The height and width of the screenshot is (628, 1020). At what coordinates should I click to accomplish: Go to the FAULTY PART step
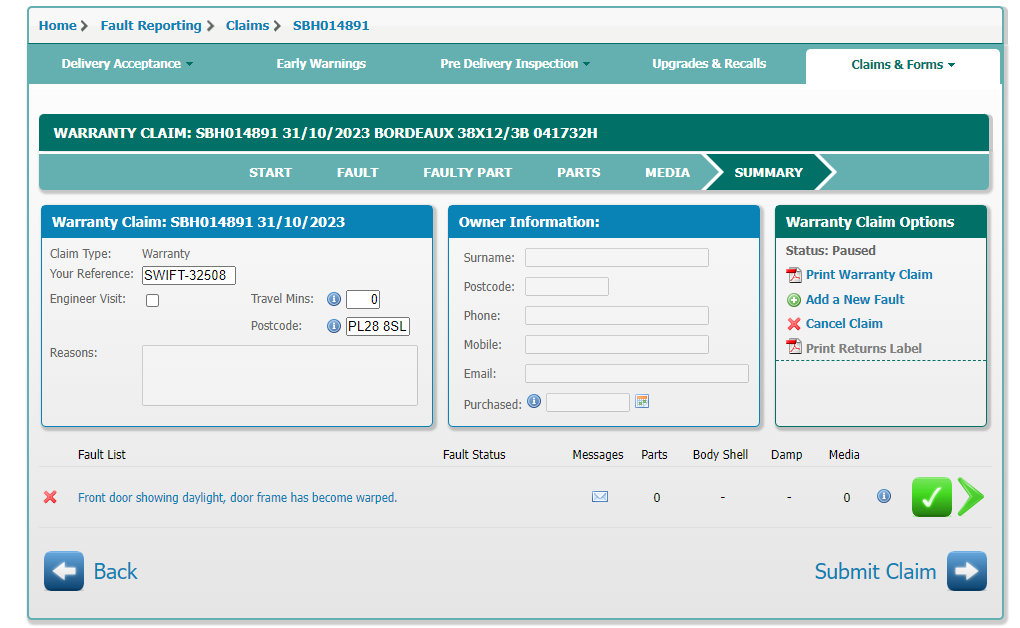(467, 172)
